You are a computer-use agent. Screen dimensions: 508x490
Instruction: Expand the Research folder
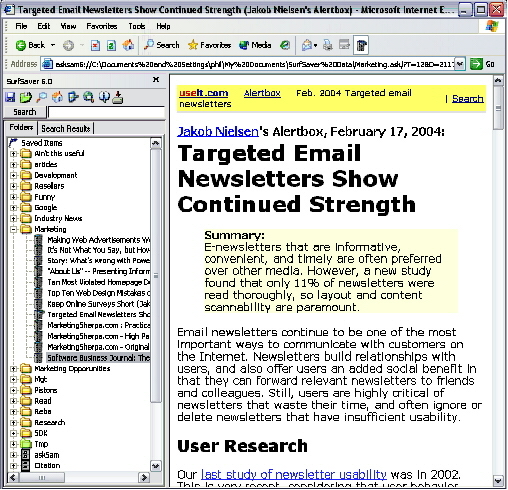13,423
